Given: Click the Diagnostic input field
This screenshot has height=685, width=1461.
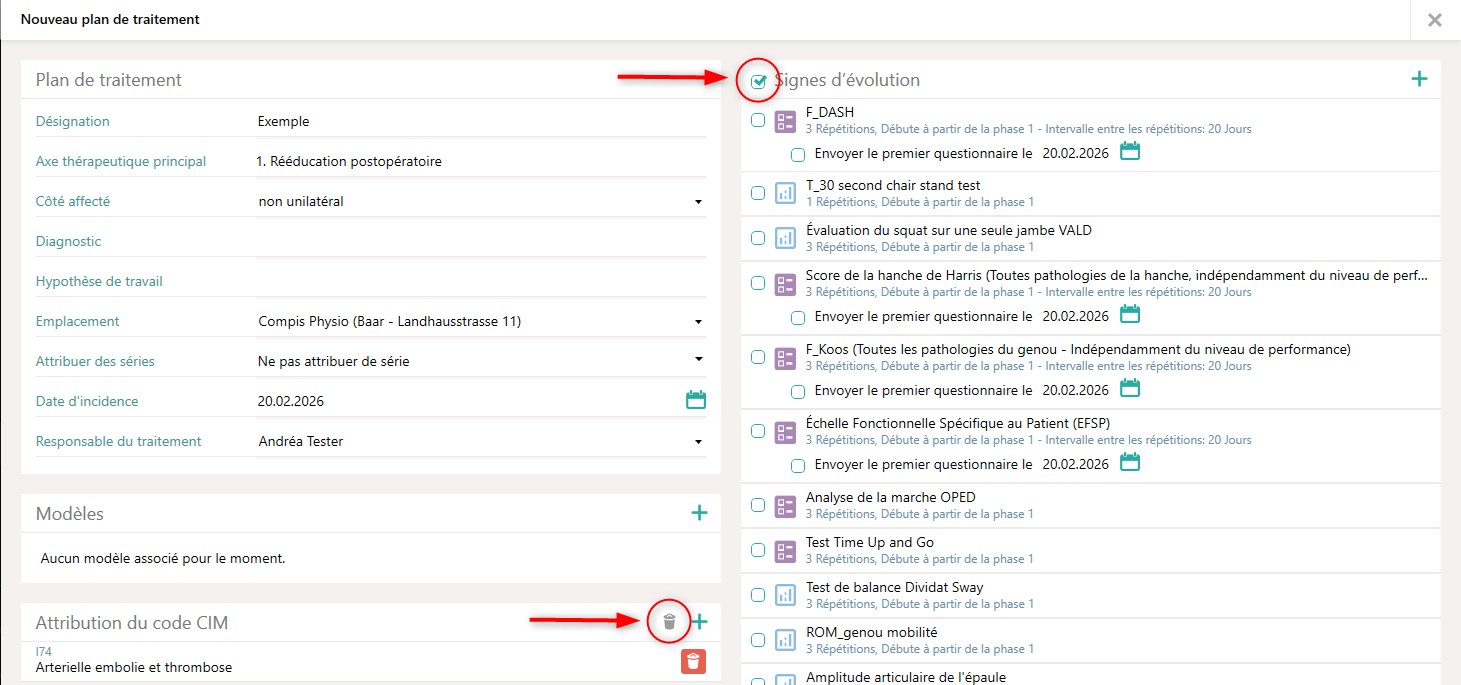Looking at the screenshot, I should pyautogui.click(x=480, y=242).
